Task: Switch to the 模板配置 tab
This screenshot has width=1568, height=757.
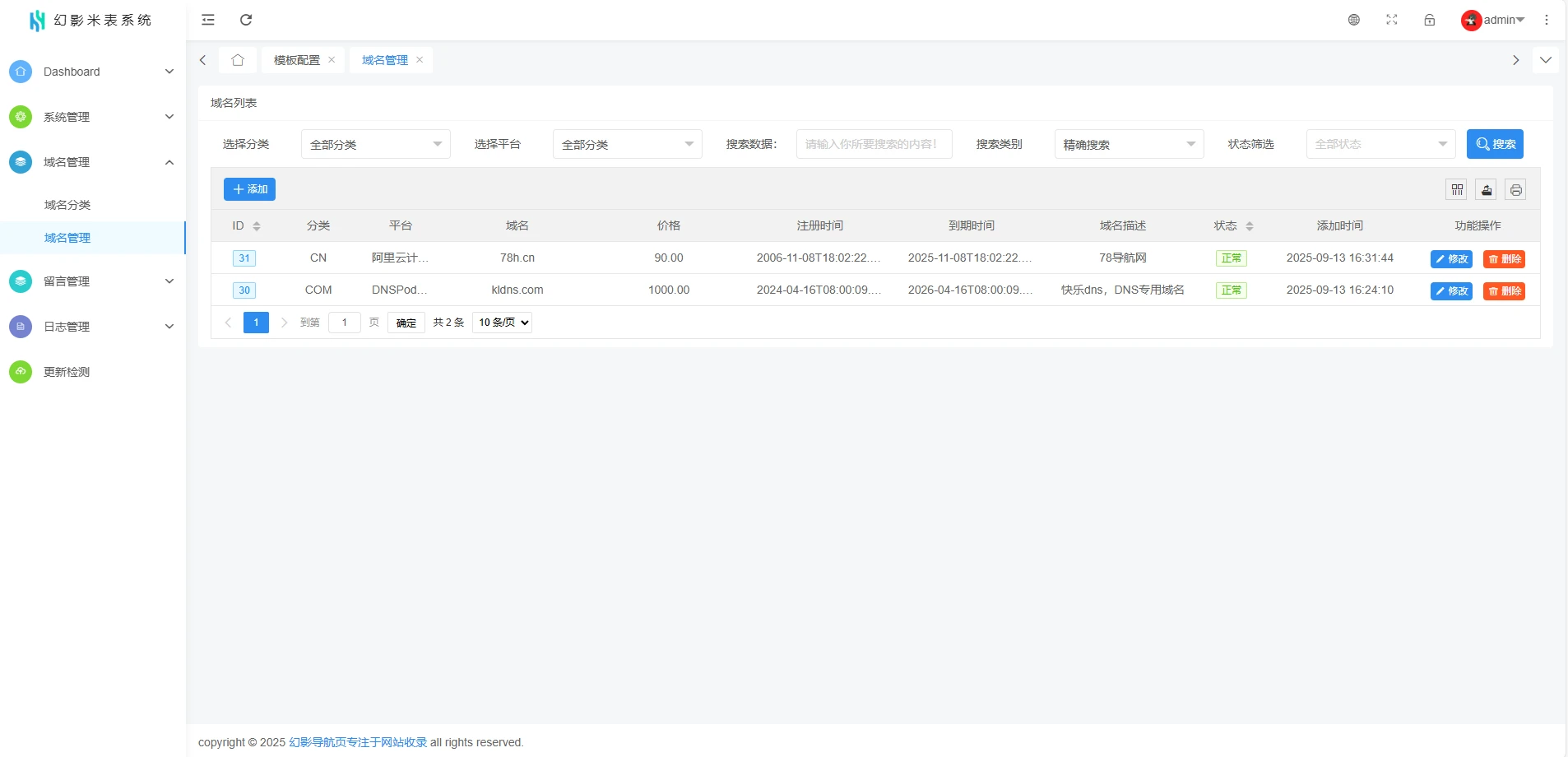Action: (x=296, y=60)
